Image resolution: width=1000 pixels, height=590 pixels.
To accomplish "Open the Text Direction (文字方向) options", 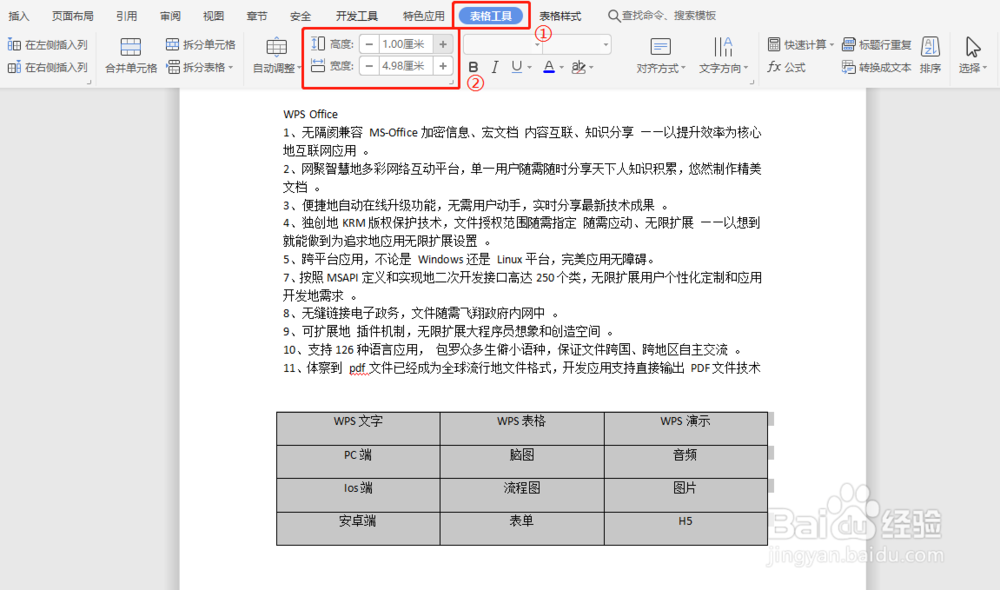I will point(722,57).
